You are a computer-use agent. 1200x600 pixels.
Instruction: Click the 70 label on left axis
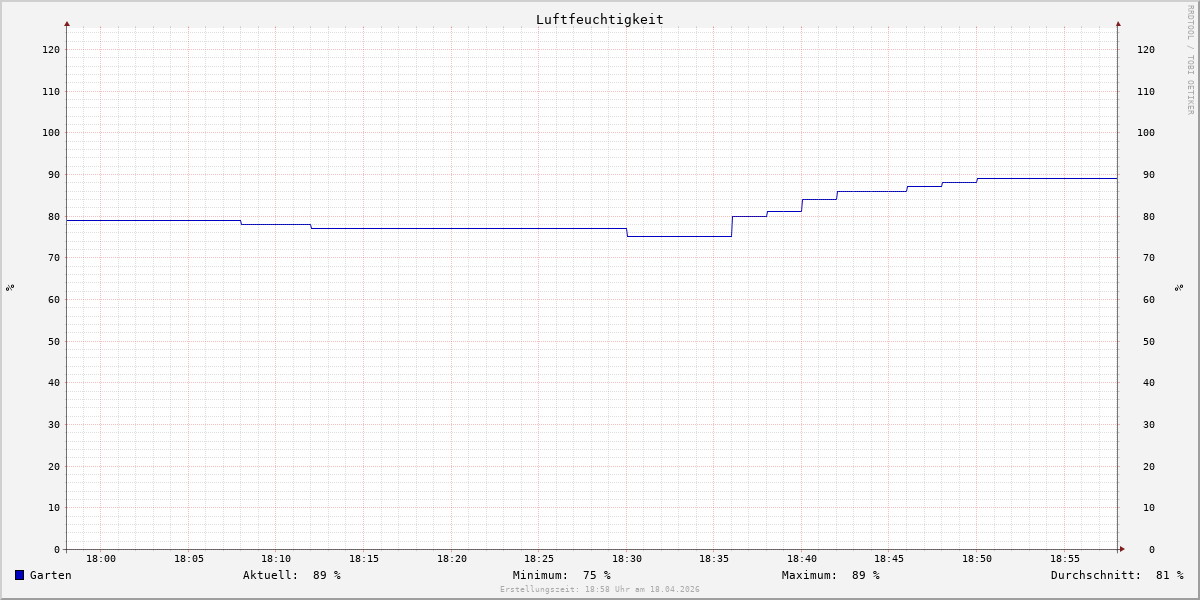[x=54, y=258]
